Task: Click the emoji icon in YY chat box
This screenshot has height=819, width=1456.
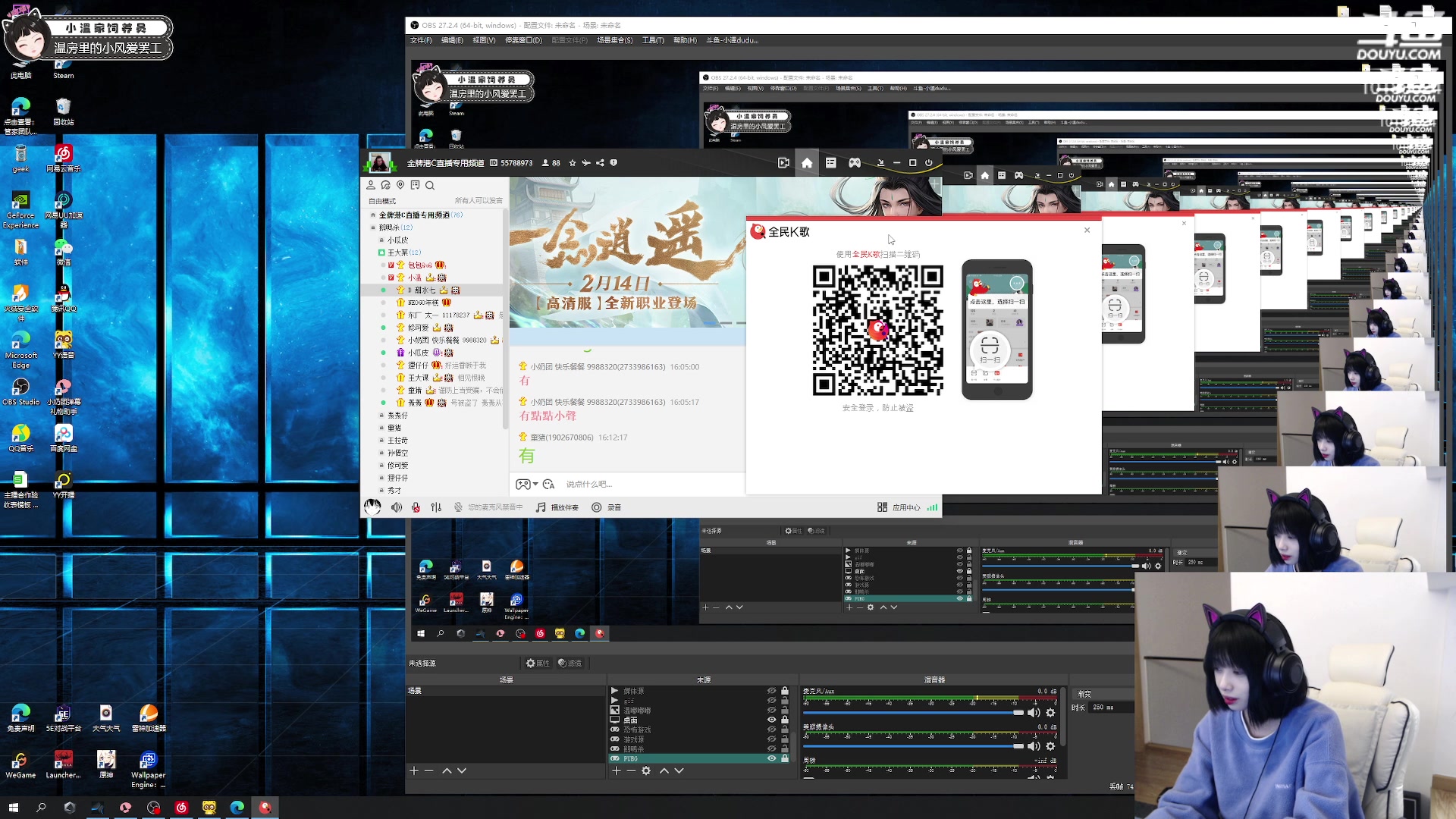Action: pos(548,484)
